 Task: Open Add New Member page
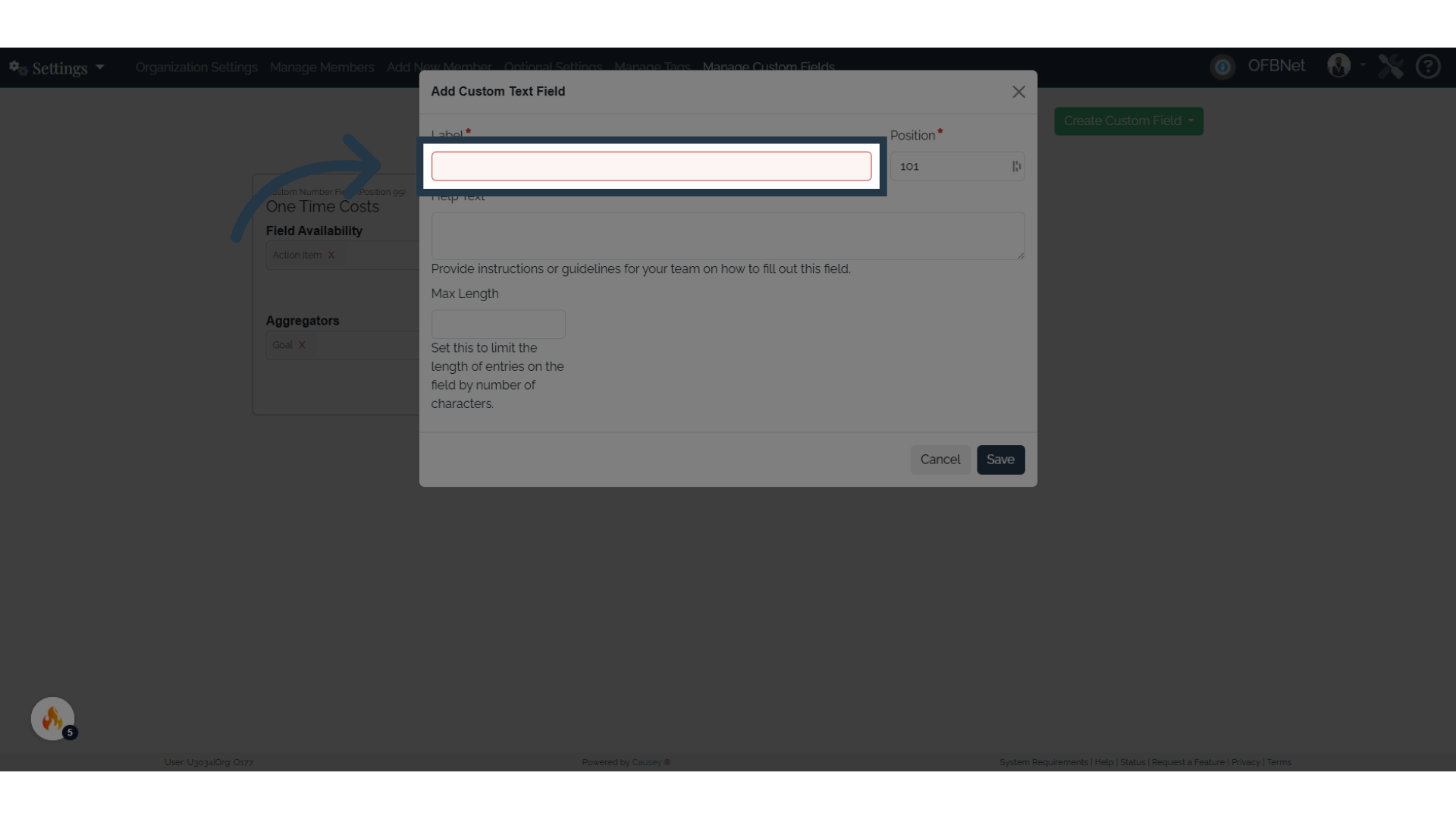click(x=439, y=67)
